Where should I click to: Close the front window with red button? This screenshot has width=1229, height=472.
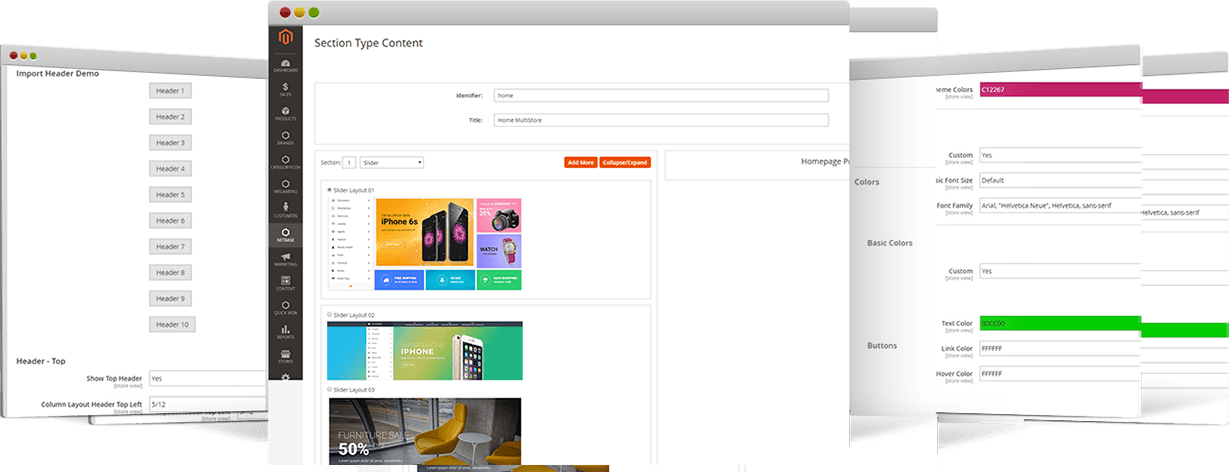pyautogui.click(x=285, y=12)
